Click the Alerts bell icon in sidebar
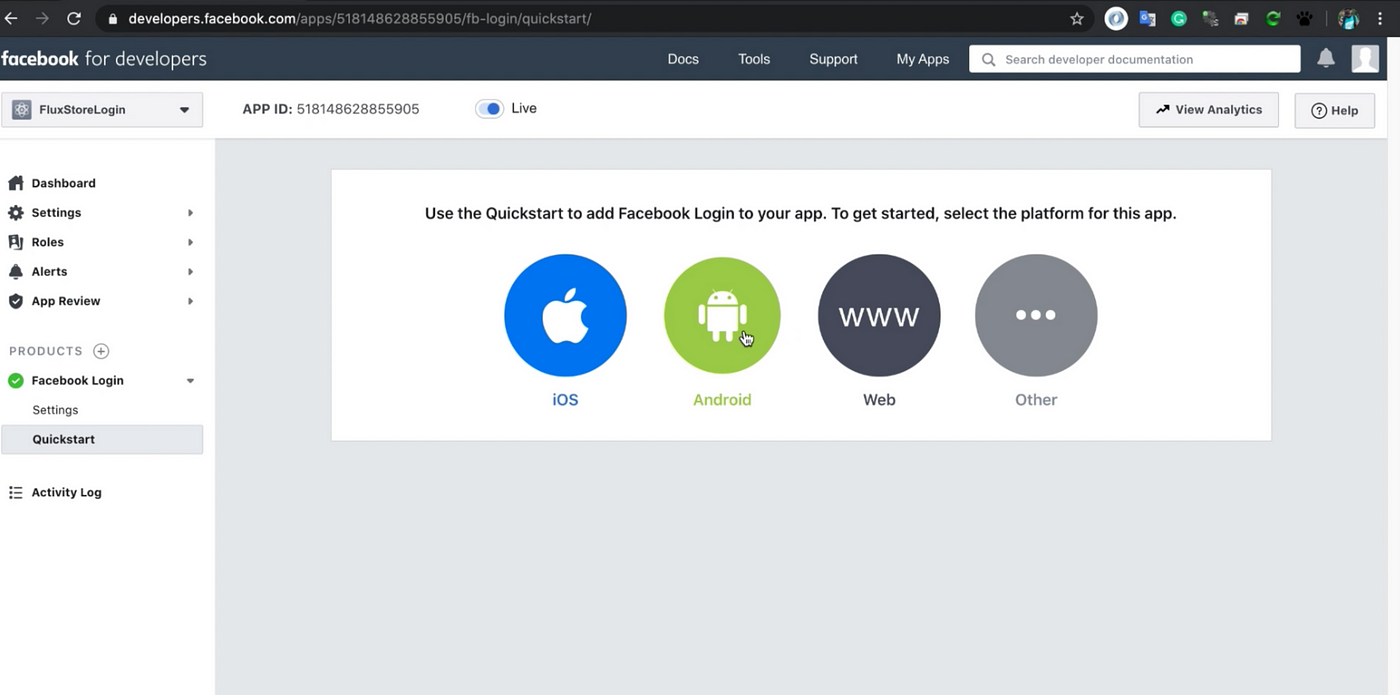The height and width of the screenshot is (695, 1400). click(x=15, y=271)
